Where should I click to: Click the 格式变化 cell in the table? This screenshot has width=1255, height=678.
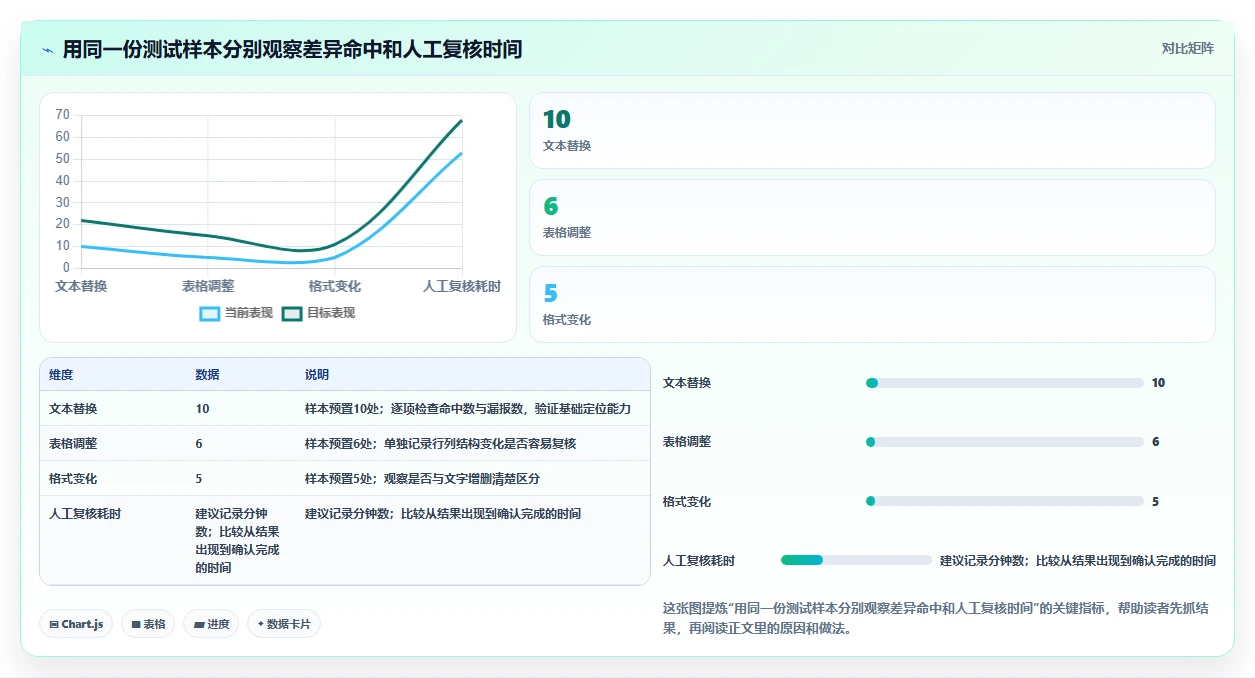(73, 479)
